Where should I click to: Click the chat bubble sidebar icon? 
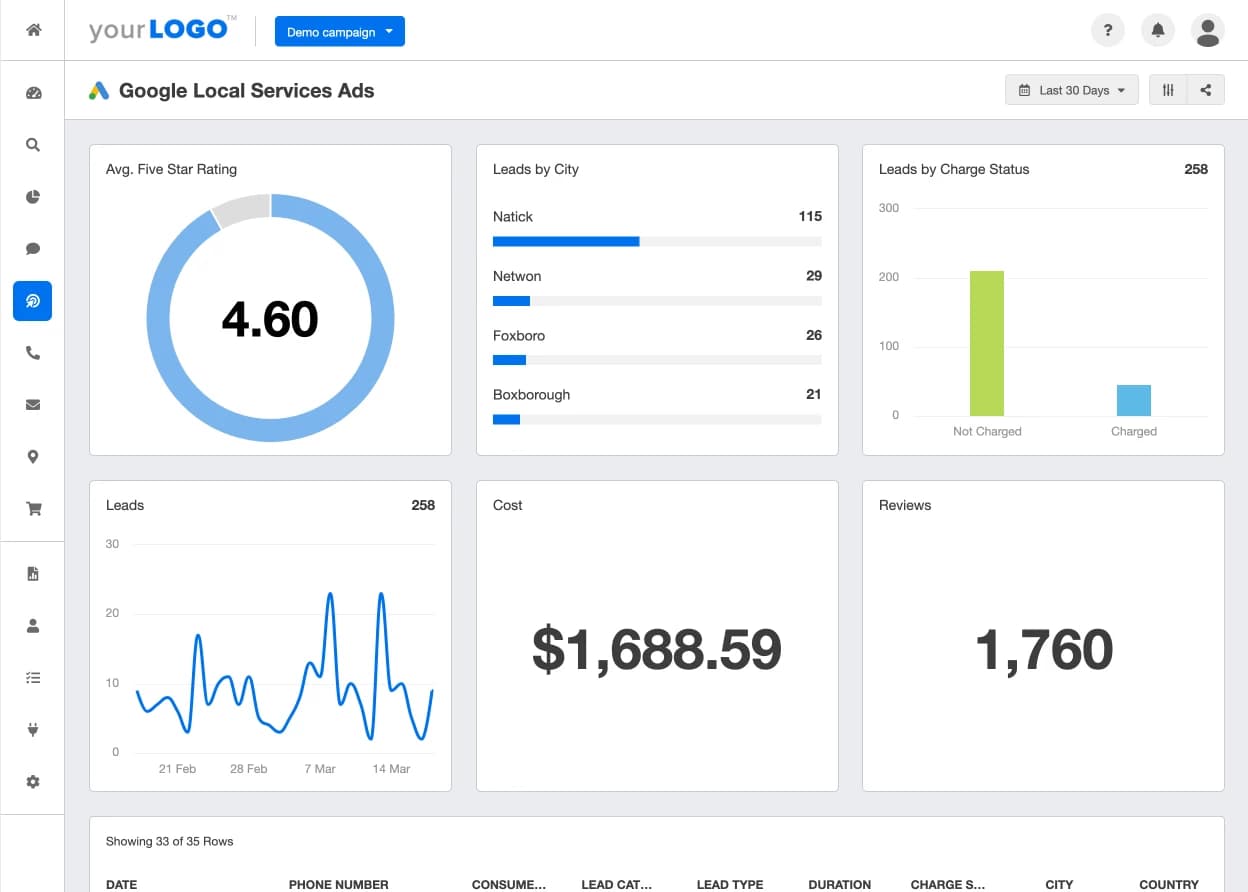(x=33, y=249)
